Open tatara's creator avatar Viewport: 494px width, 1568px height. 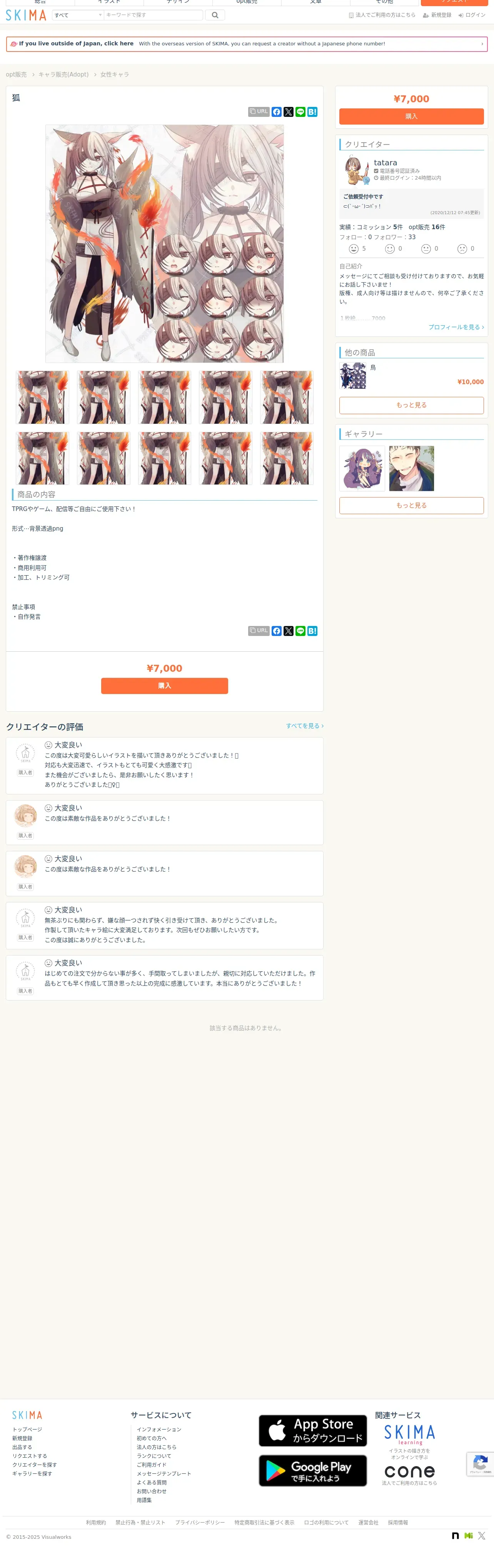coord(354,170)
